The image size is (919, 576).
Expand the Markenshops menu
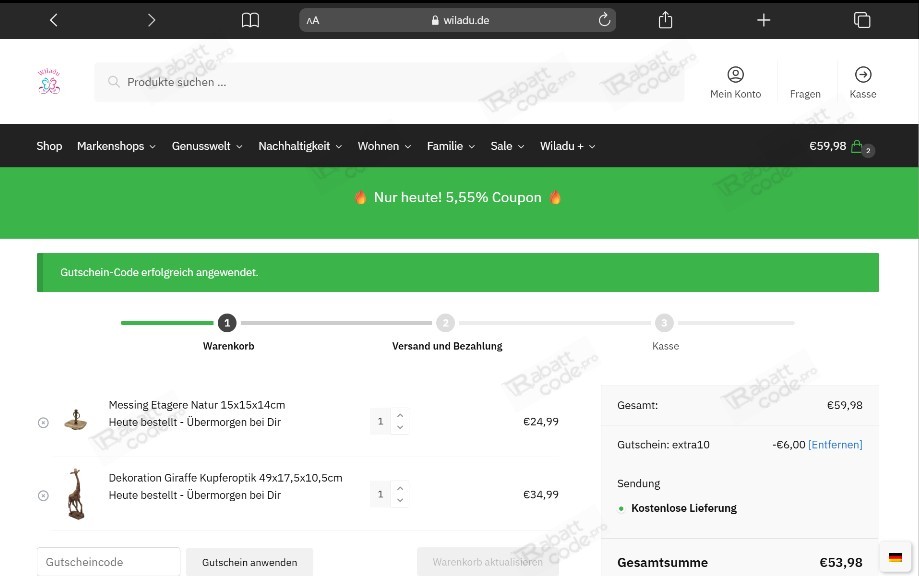pyautogui.click(x=116, y=146)
